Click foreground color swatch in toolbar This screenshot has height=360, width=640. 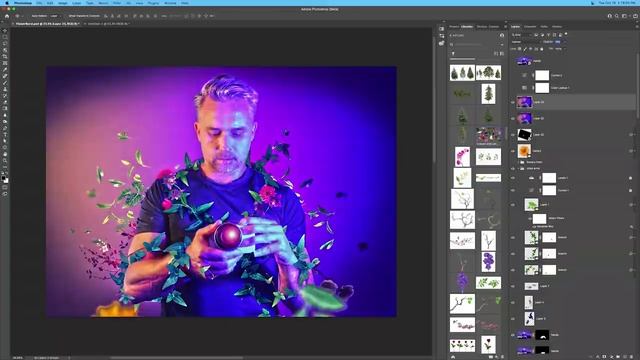(4, 178)
